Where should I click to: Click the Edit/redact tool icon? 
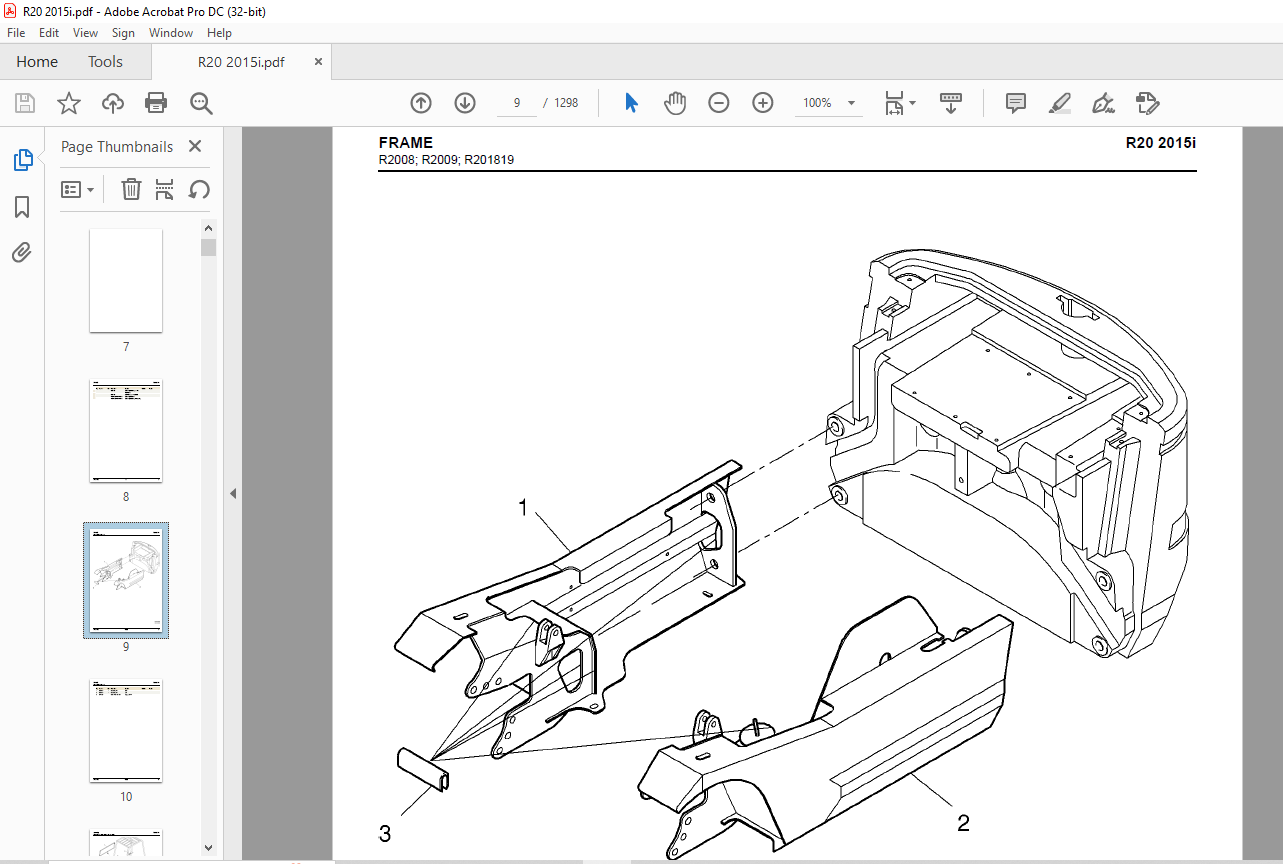1147,103
